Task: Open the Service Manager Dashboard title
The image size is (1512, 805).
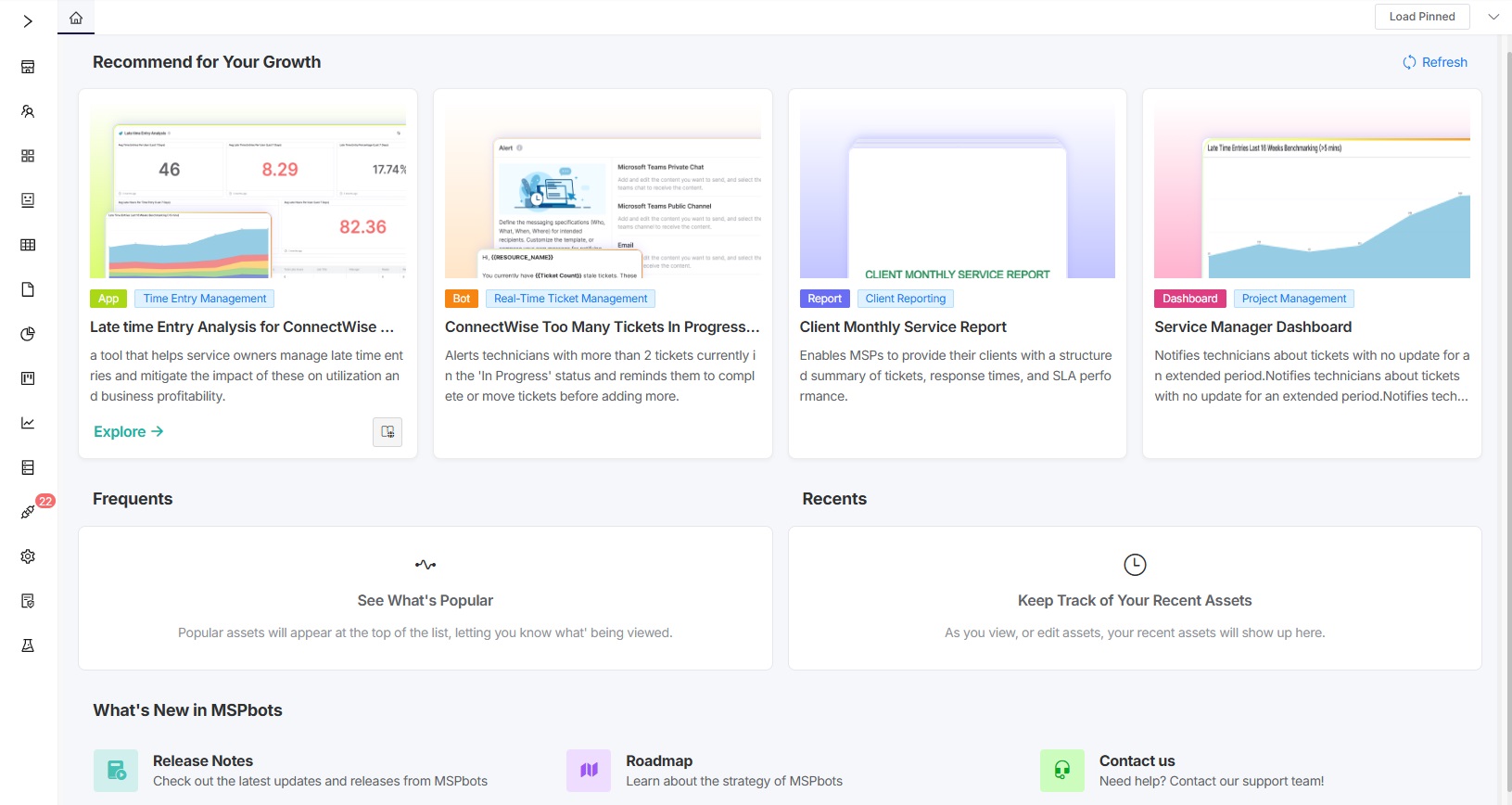Action: click(x=1252, y=326)
